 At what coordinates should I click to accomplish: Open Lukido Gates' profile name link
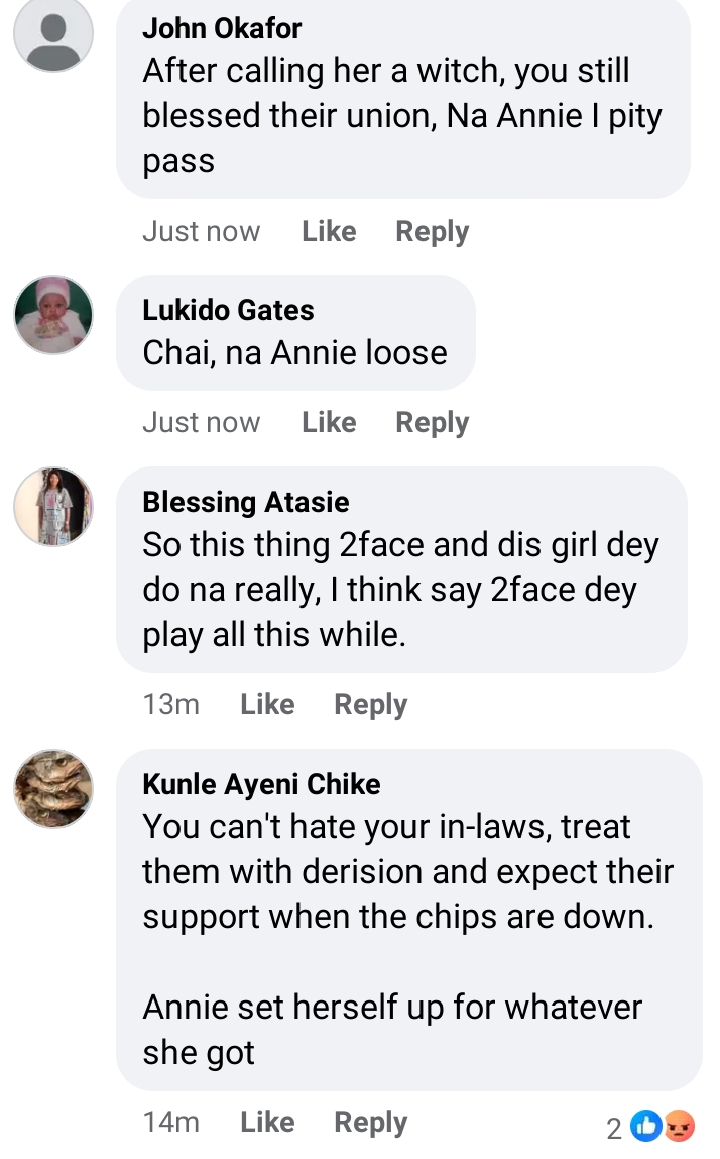[x=228, y=310]
